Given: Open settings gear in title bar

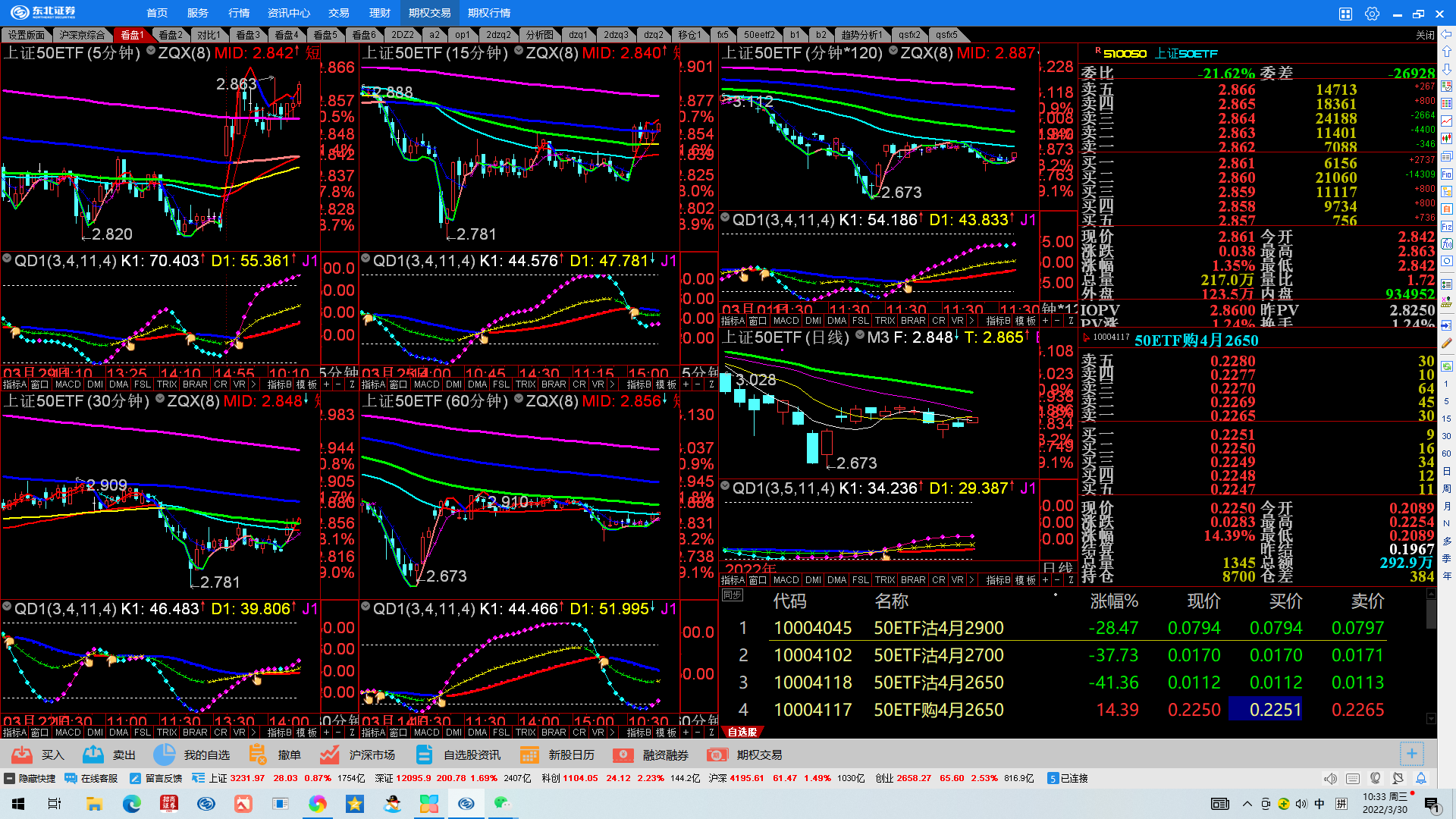Looking at the screenshot, I should click(1371, 14).
